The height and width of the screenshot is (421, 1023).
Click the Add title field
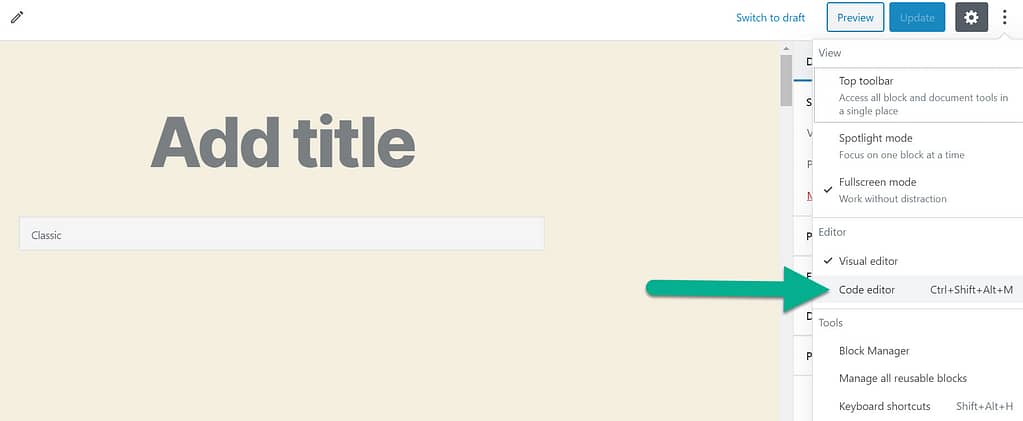point(282,143)
